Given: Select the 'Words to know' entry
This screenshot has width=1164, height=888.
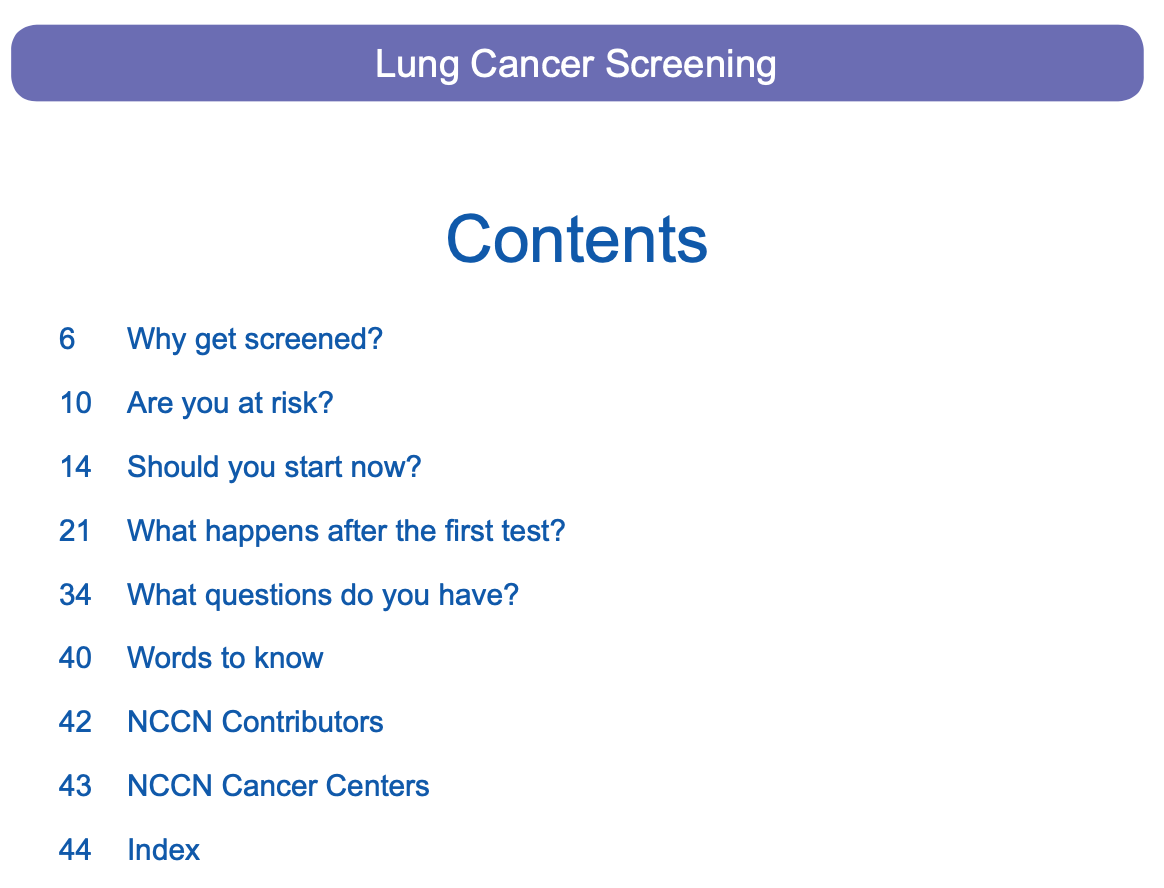Looking at the screenshot, I should tap(225, 658).
